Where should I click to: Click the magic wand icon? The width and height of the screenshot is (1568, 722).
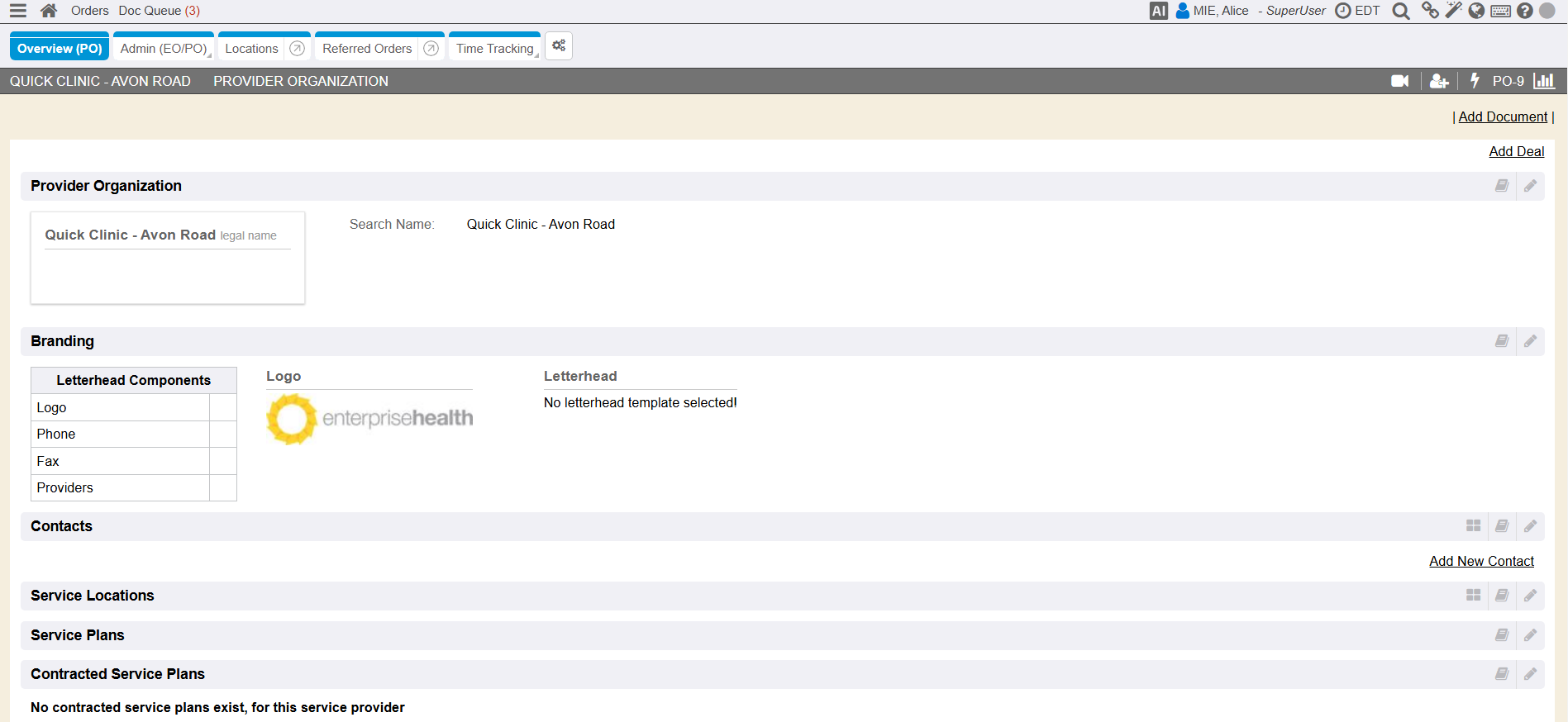pos(1453,11)
